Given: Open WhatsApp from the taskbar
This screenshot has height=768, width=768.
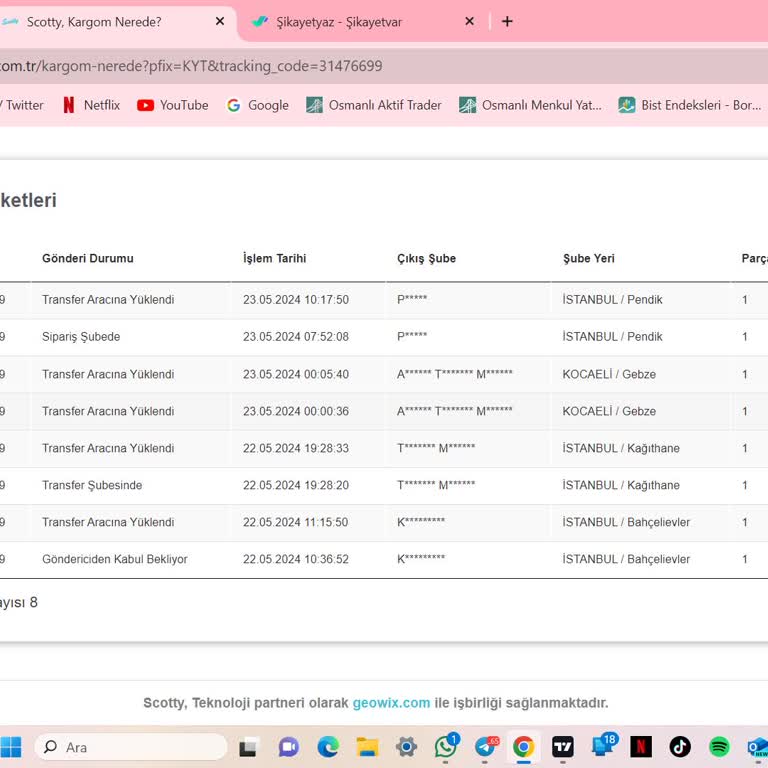Looking at the screenshot, I should coord(446,747).
